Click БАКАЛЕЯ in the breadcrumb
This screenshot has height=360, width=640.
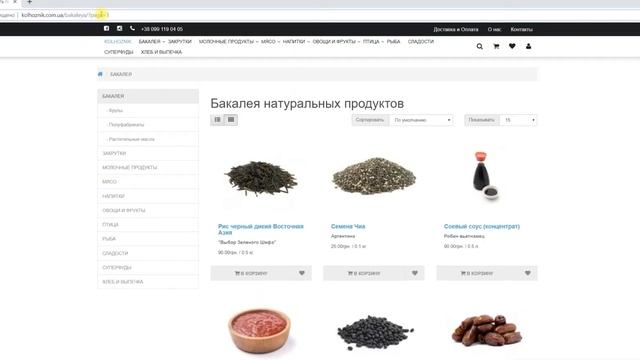coord(121,74)
